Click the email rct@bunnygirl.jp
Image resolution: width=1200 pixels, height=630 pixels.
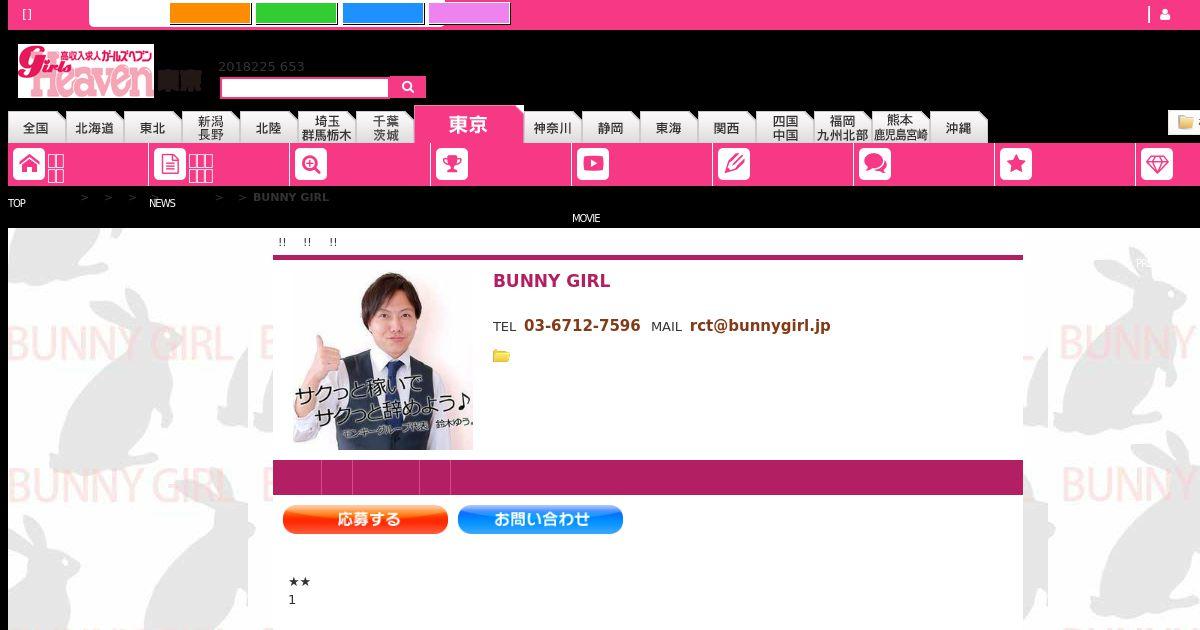(760, 325)
